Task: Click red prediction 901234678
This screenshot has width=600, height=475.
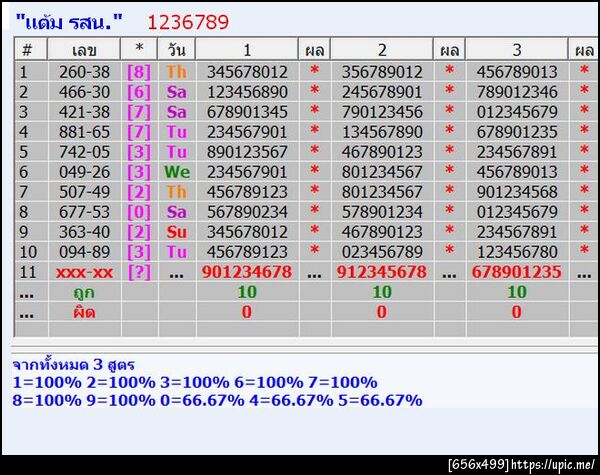Action: click(x=247, y=272)
